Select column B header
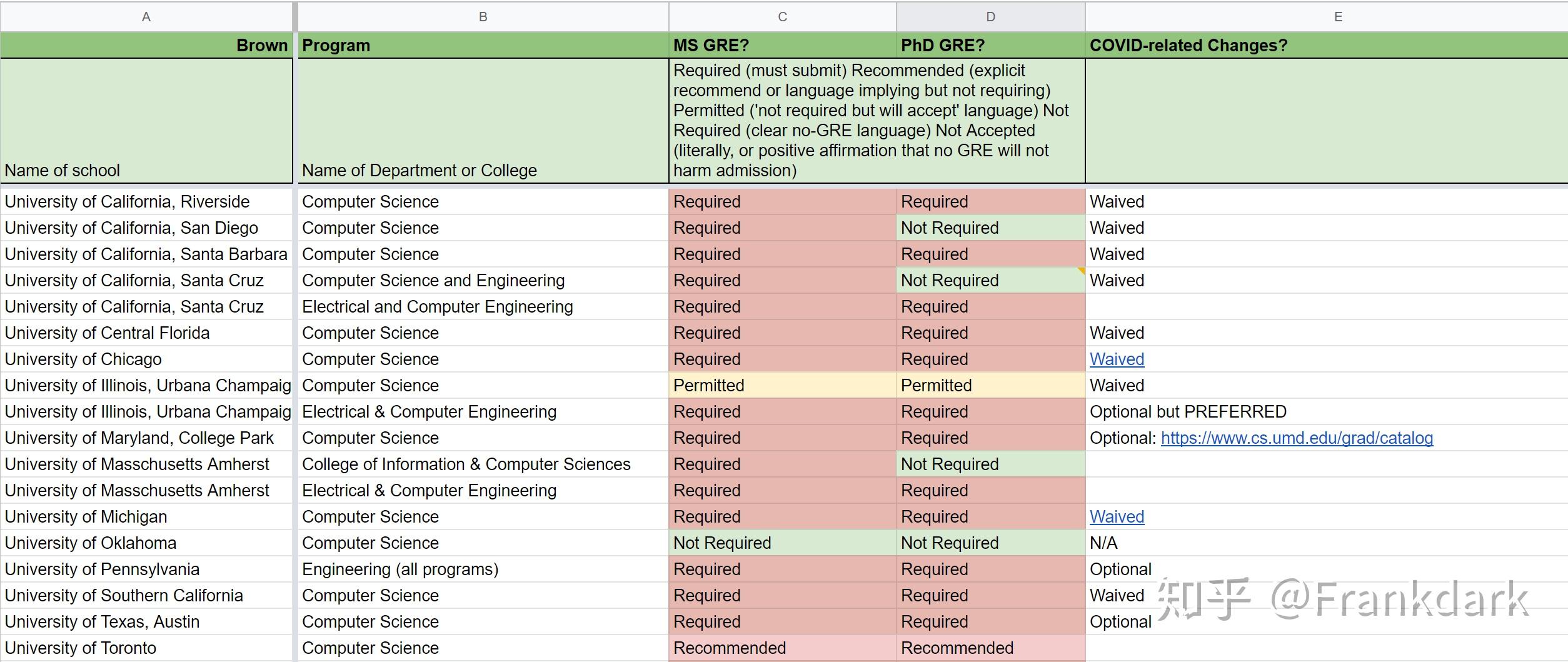The height and width of the screenshot is (662, 1568). click(x=483, y=17)
